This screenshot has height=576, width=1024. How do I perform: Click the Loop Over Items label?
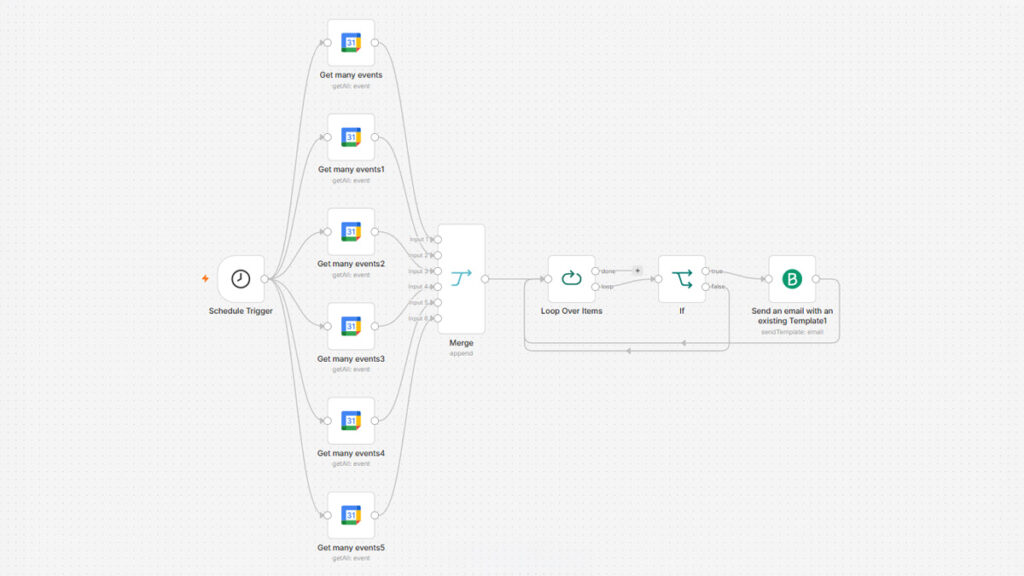[x=571, y=311]
